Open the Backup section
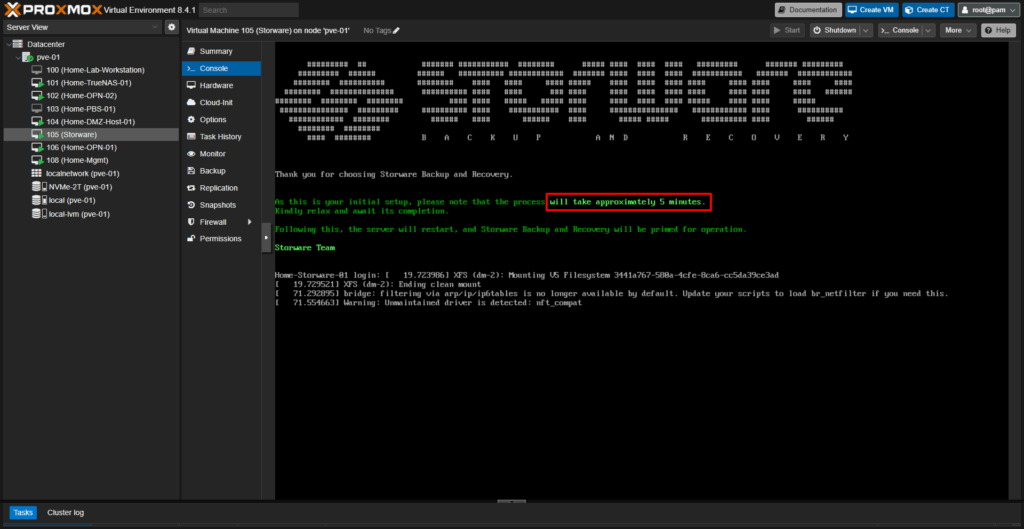The width and height of the screenshot is (1024, 529). tap(212, 171)
